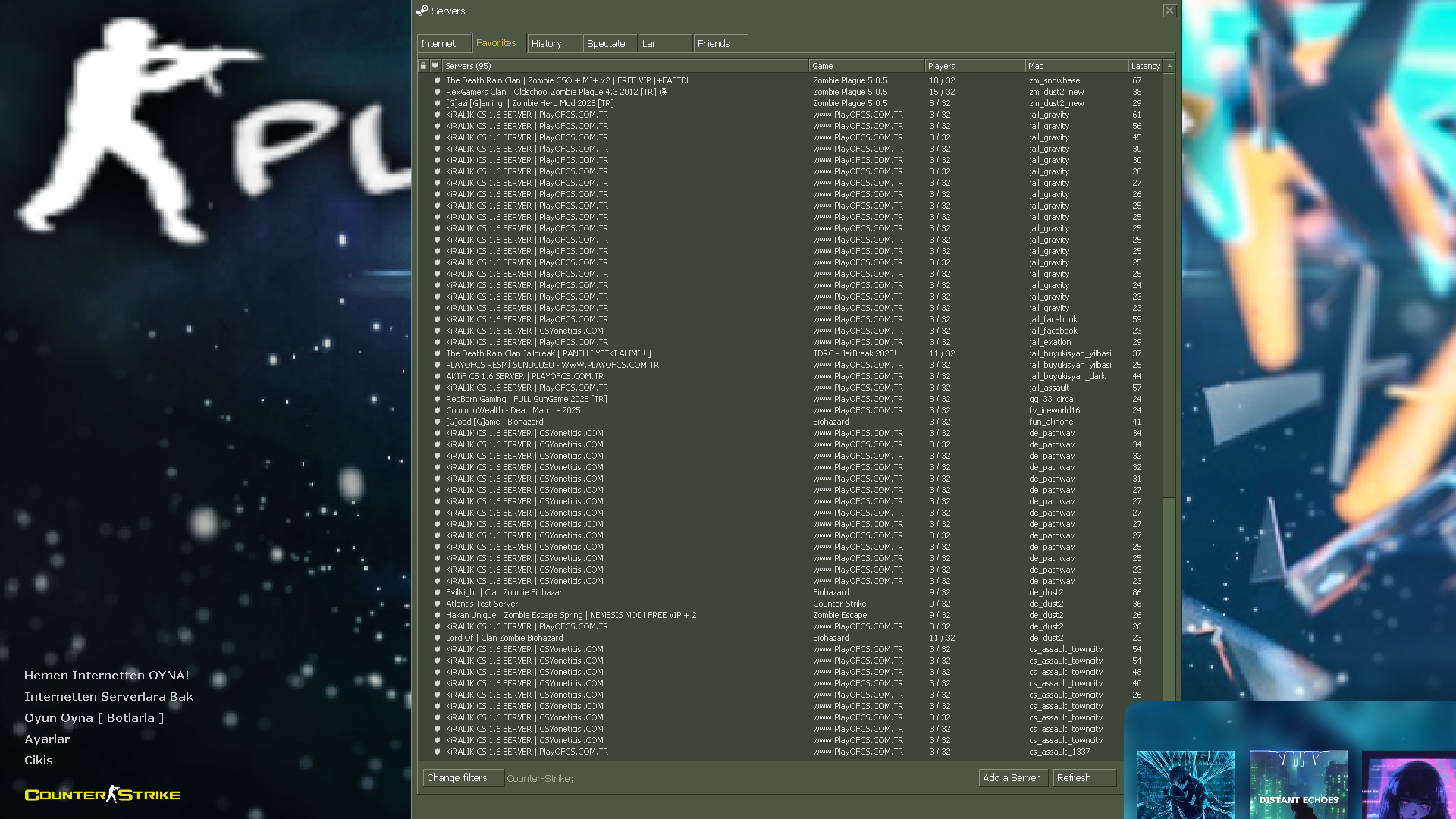
Task: Click shield icon of RexGamers Clan row
Action: point(437,92)
